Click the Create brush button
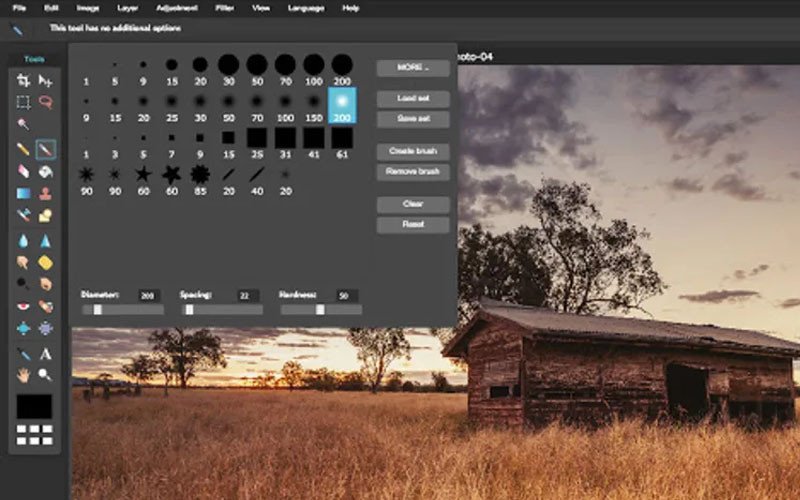 413,151
